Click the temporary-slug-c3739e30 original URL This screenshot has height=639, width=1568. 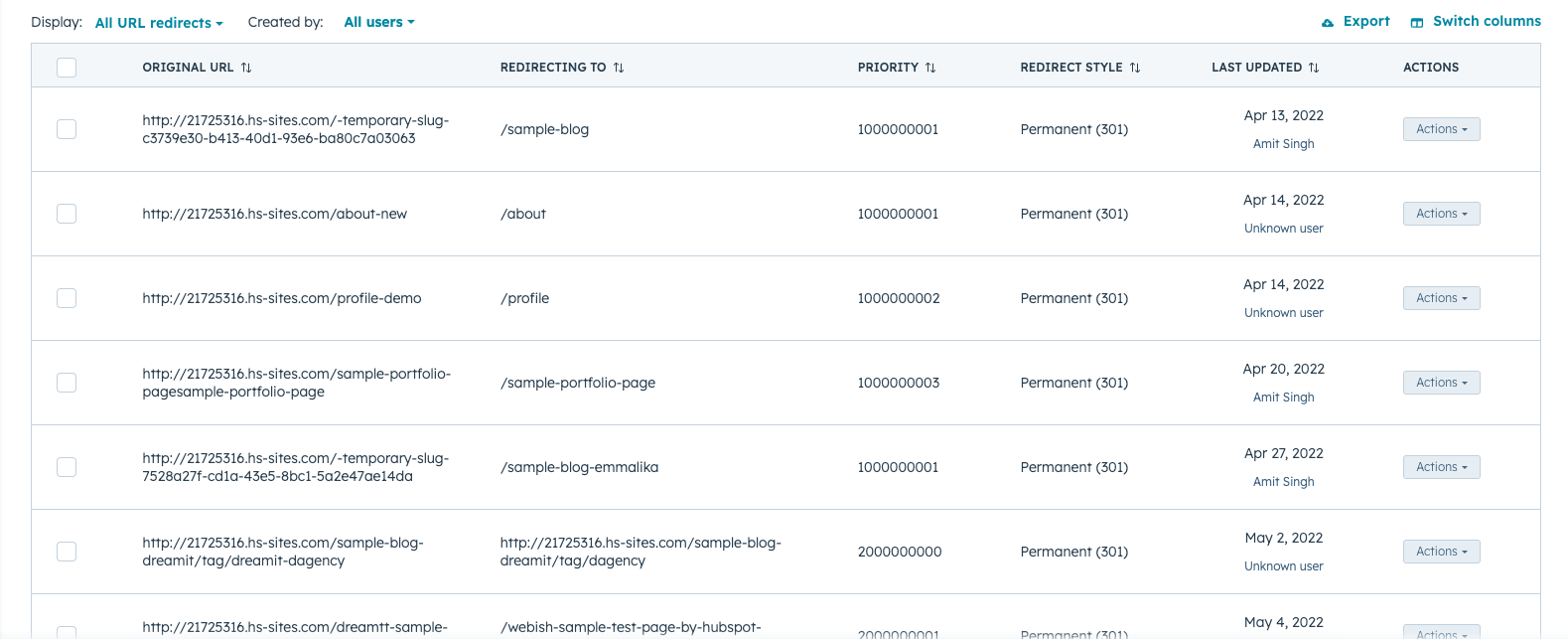(x=296, y=129)
